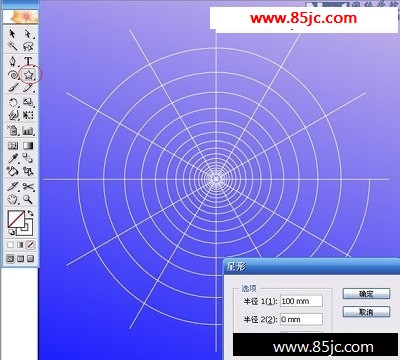Viewport: 400px width, 360px height.
Task: Click the 半径 2 input field
Action: pos(301,319)
